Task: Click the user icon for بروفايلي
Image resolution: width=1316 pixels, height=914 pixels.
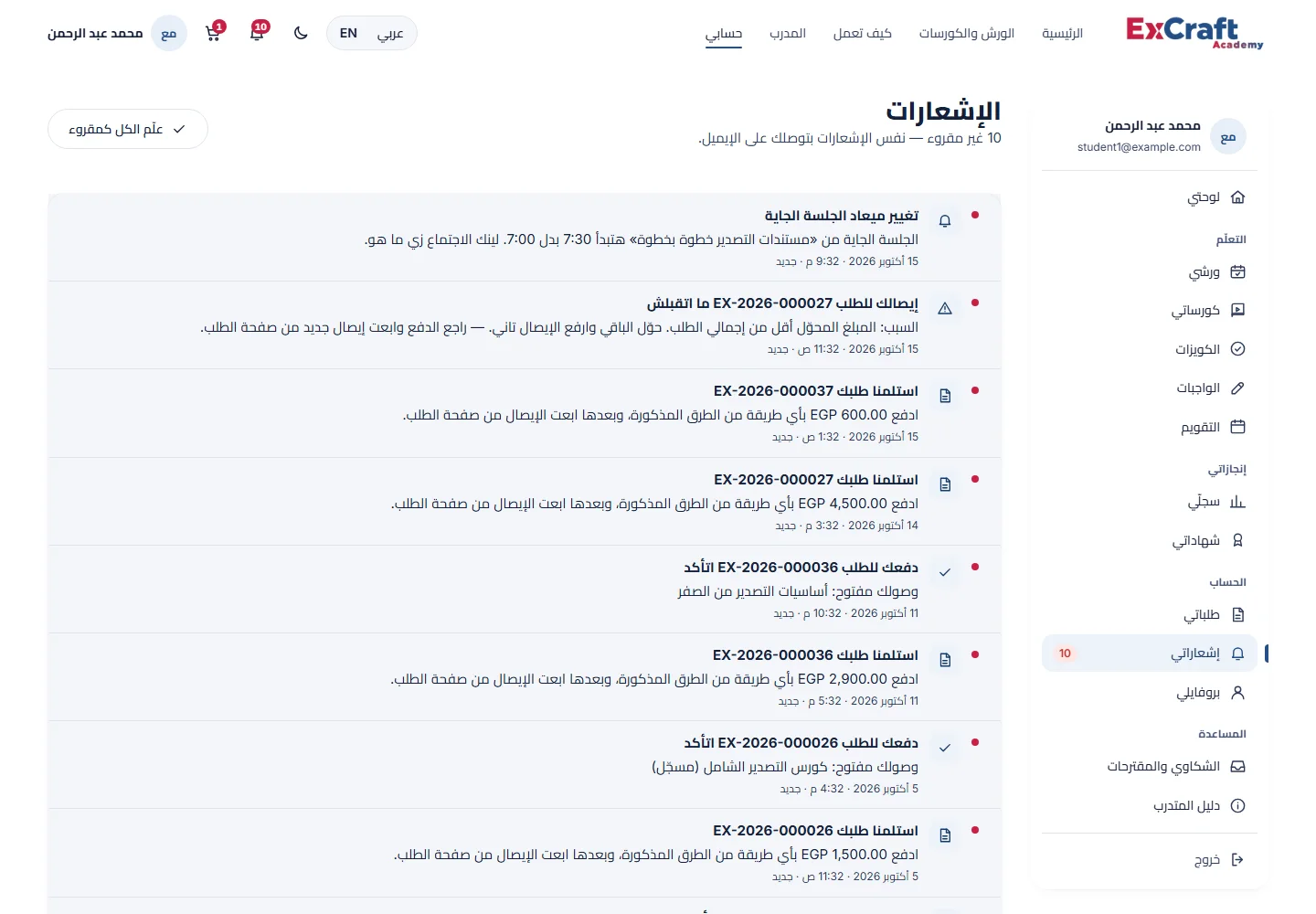Action: pyautogui.click(x=1238, y=692)
